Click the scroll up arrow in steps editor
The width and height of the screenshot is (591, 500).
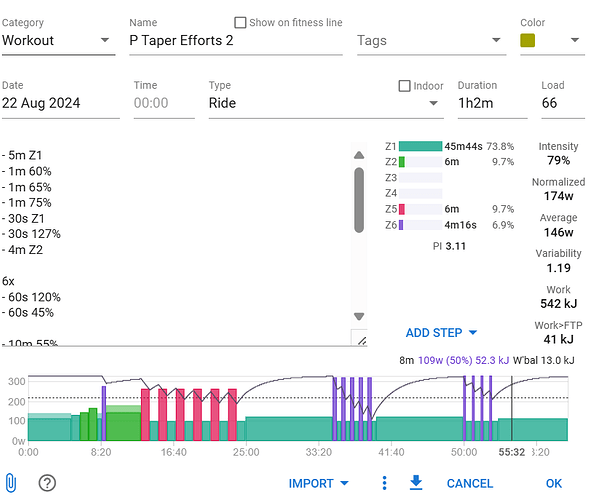[x=359, y=155]
